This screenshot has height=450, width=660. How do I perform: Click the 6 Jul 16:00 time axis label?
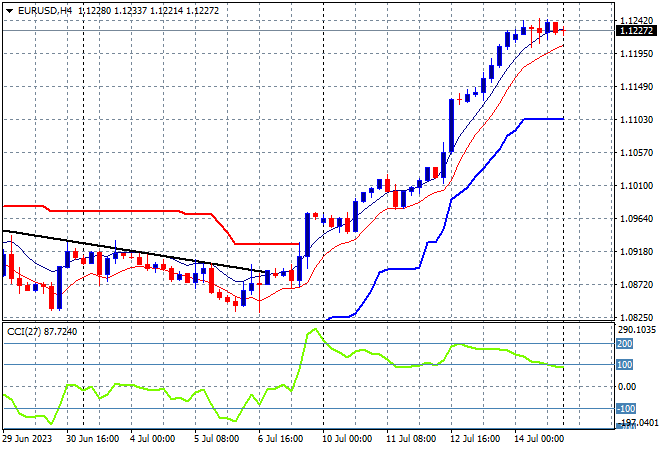coord(280,439)
